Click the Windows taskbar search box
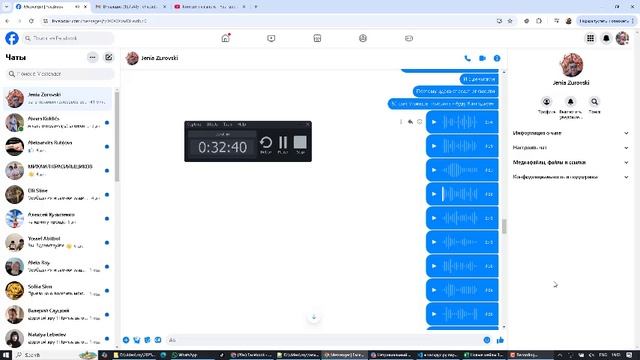Screen dimensions: 640x360 55,355
